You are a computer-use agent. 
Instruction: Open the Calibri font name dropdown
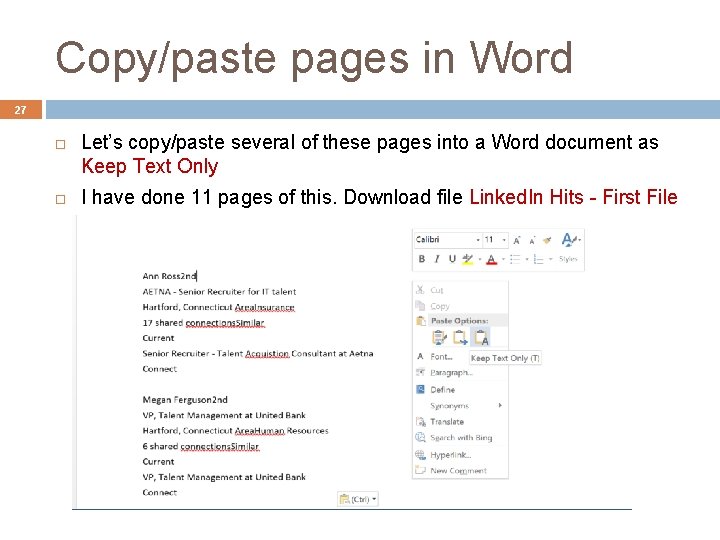(x=478, y=240)
